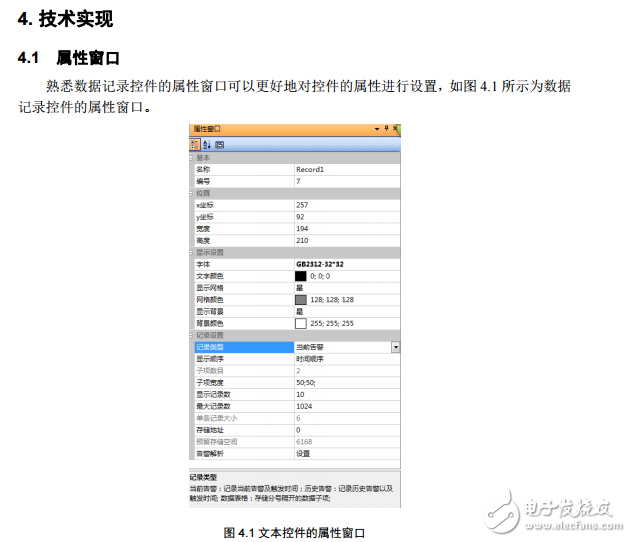Close the 属性窗口 panel
Image resolution: width=631 pixels, height=542 pixels.
tap(395, 128)
